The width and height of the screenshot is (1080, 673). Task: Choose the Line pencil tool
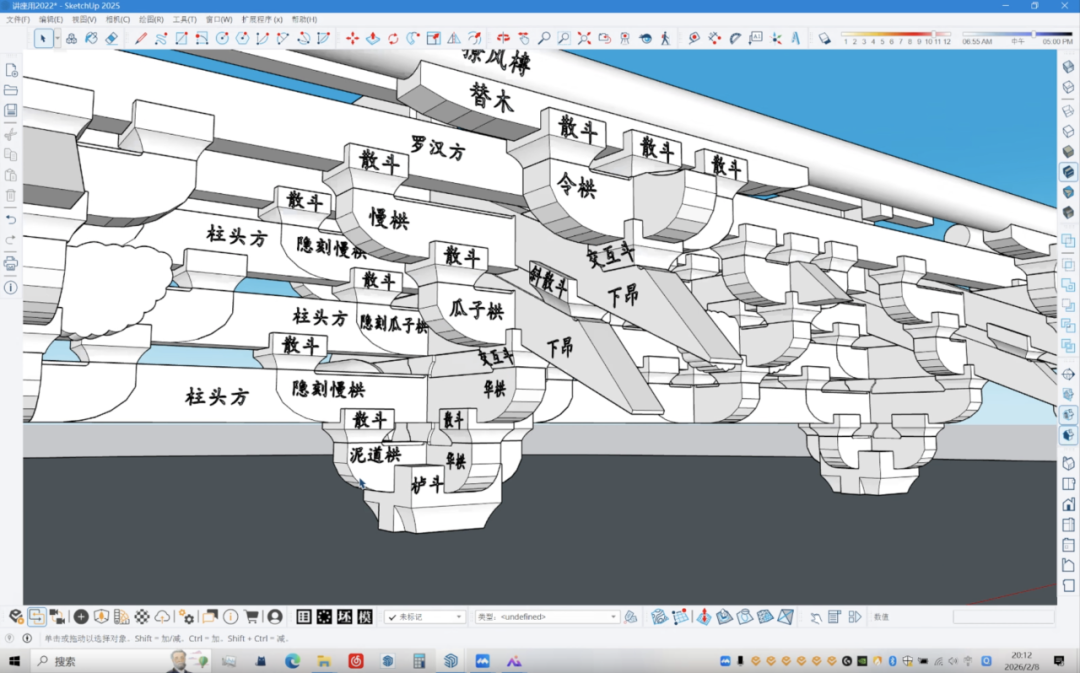click(x=141, y=39)
